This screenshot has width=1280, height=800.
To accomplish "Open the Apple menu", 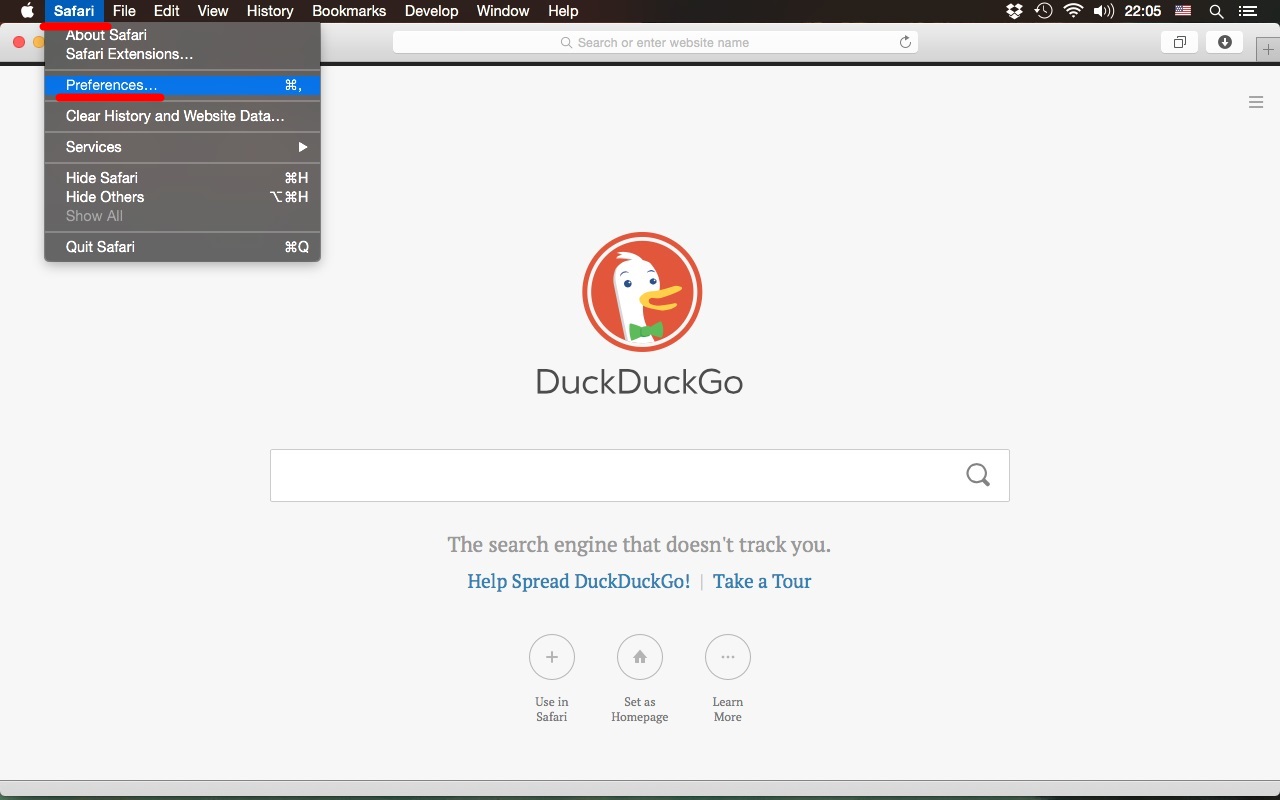I will click(x=27, y=11).
